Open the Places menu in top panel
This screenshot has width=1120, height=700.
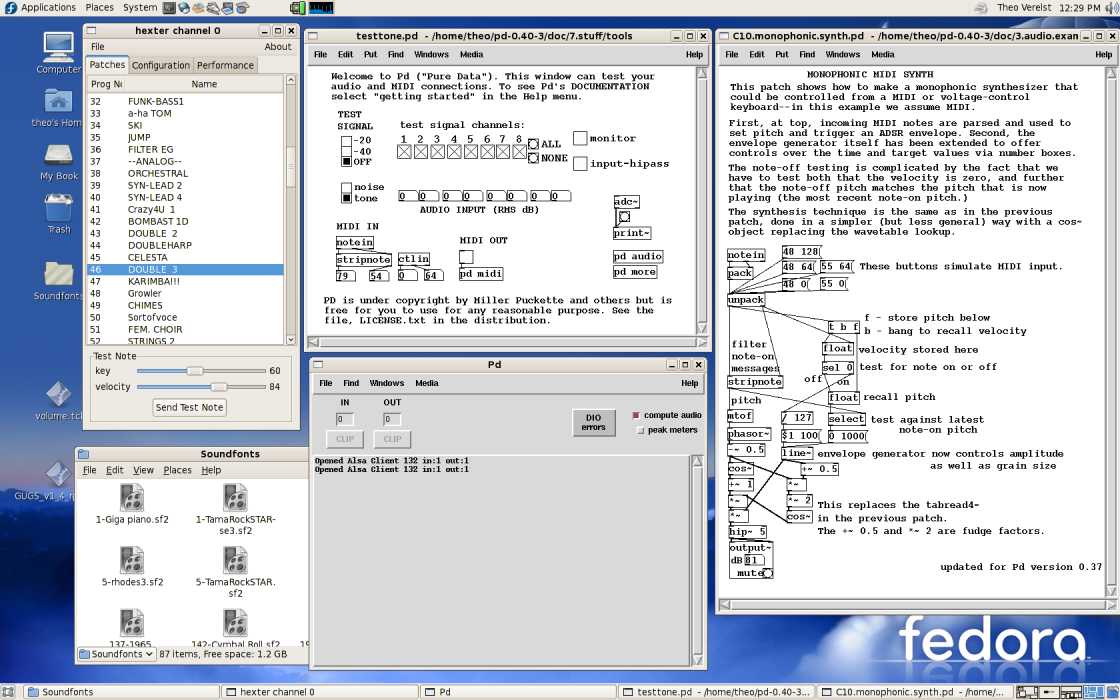99,7
